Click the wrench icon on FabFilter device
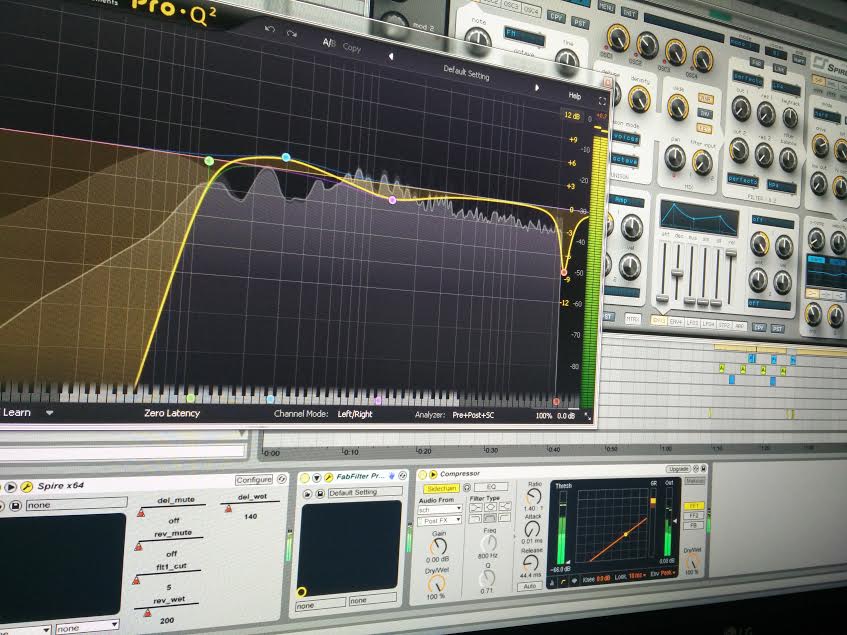 328,477
